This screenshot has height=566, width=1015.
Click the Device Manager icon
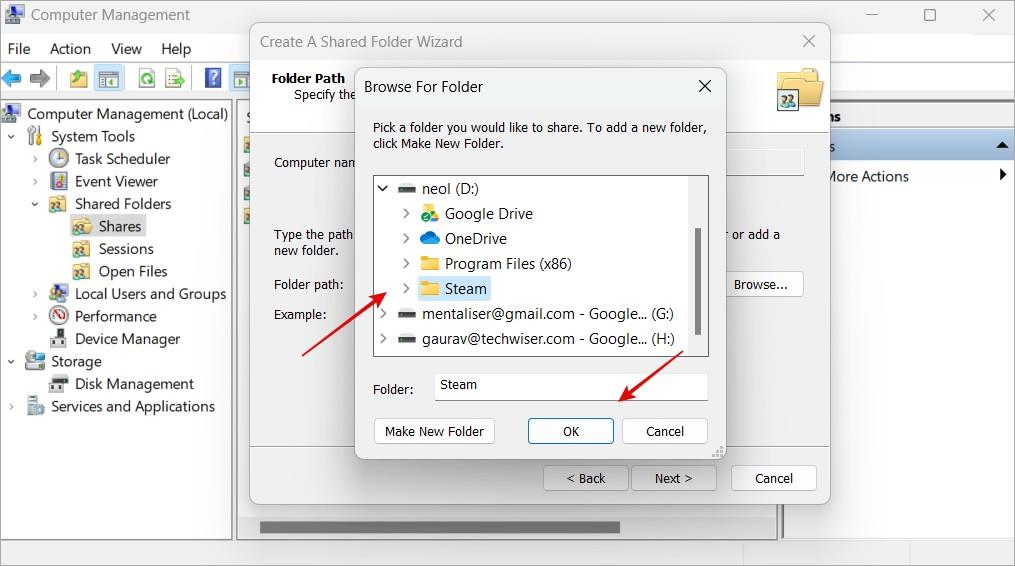[x=58, y=338]
